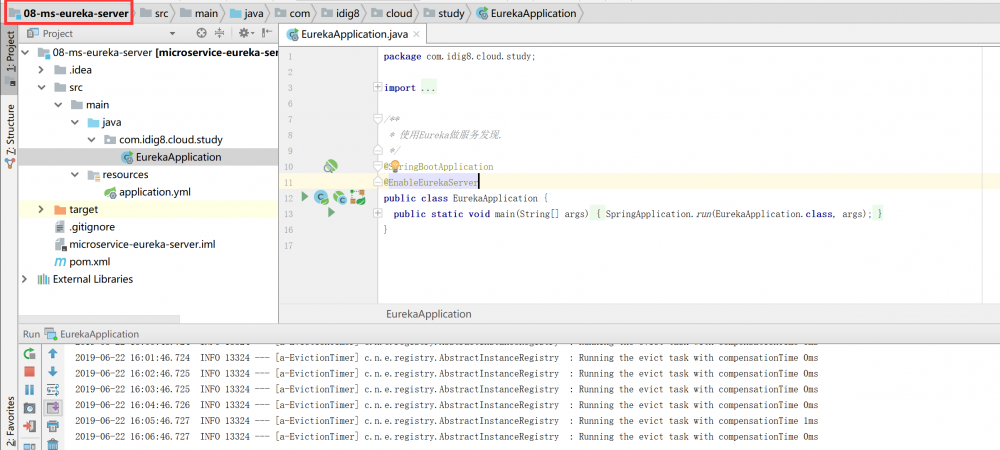
Task: Click the yellow lightbulb intention icon
Action: pyautogui.click(x=394, y=166)
